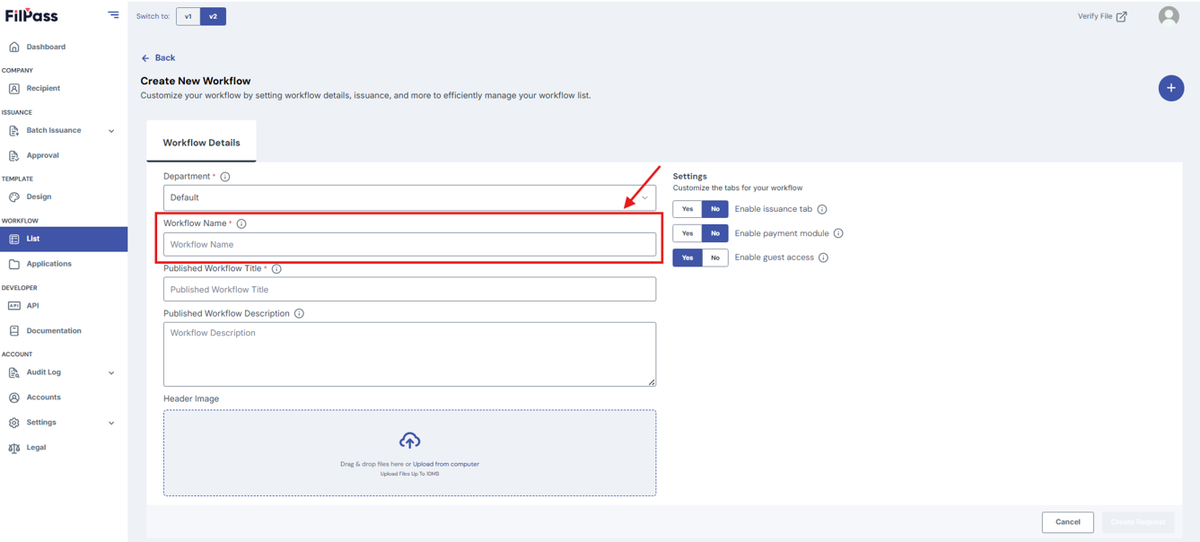Set Enable payment module to Yes
1200x542 pixels.
tap(687, 233)
